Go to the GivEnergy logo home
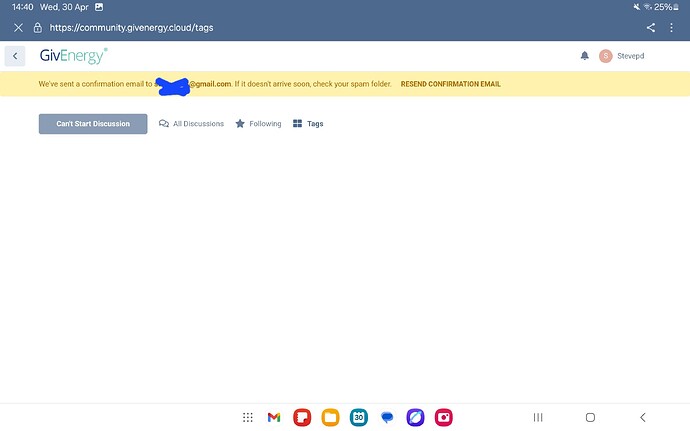Image resolution: width=690 pixels, height=431 pixels. tap(73, 56)
